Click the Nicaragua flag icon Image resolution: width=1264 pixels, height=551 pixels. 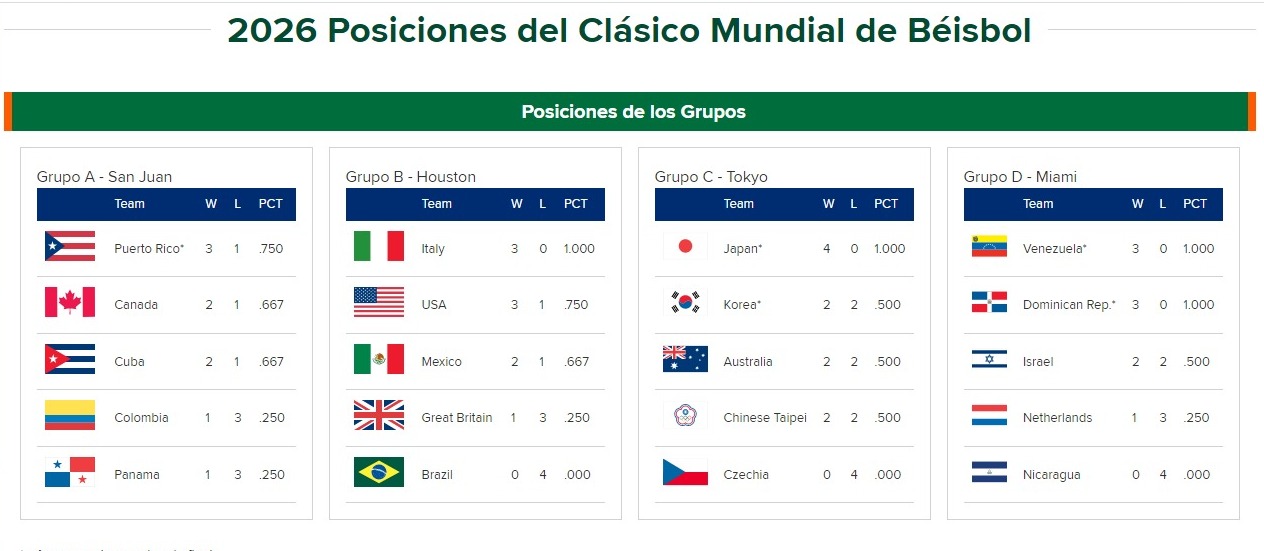[989, 473]
